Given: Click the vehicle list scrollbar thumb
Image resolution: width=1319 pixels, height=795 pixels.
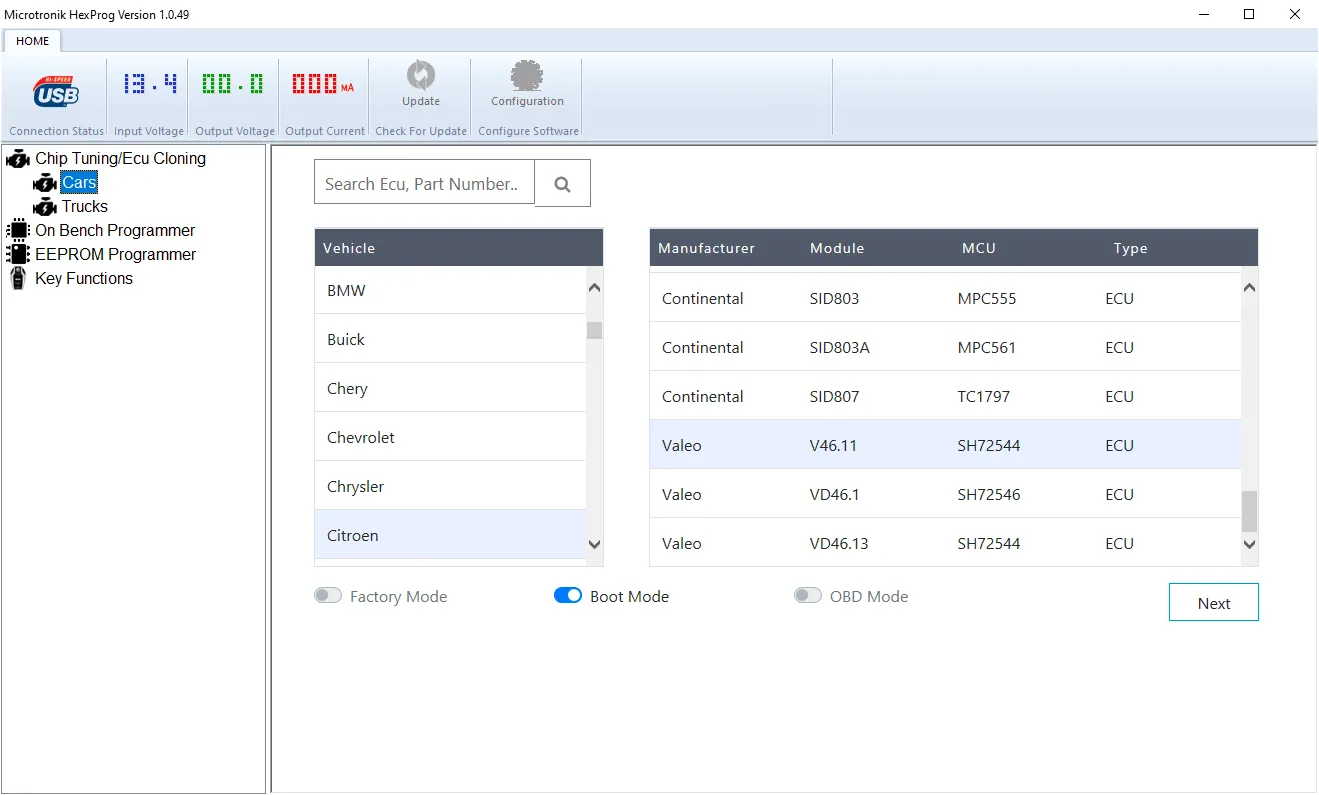Looking at the screenshot, I should pos(594,330).
